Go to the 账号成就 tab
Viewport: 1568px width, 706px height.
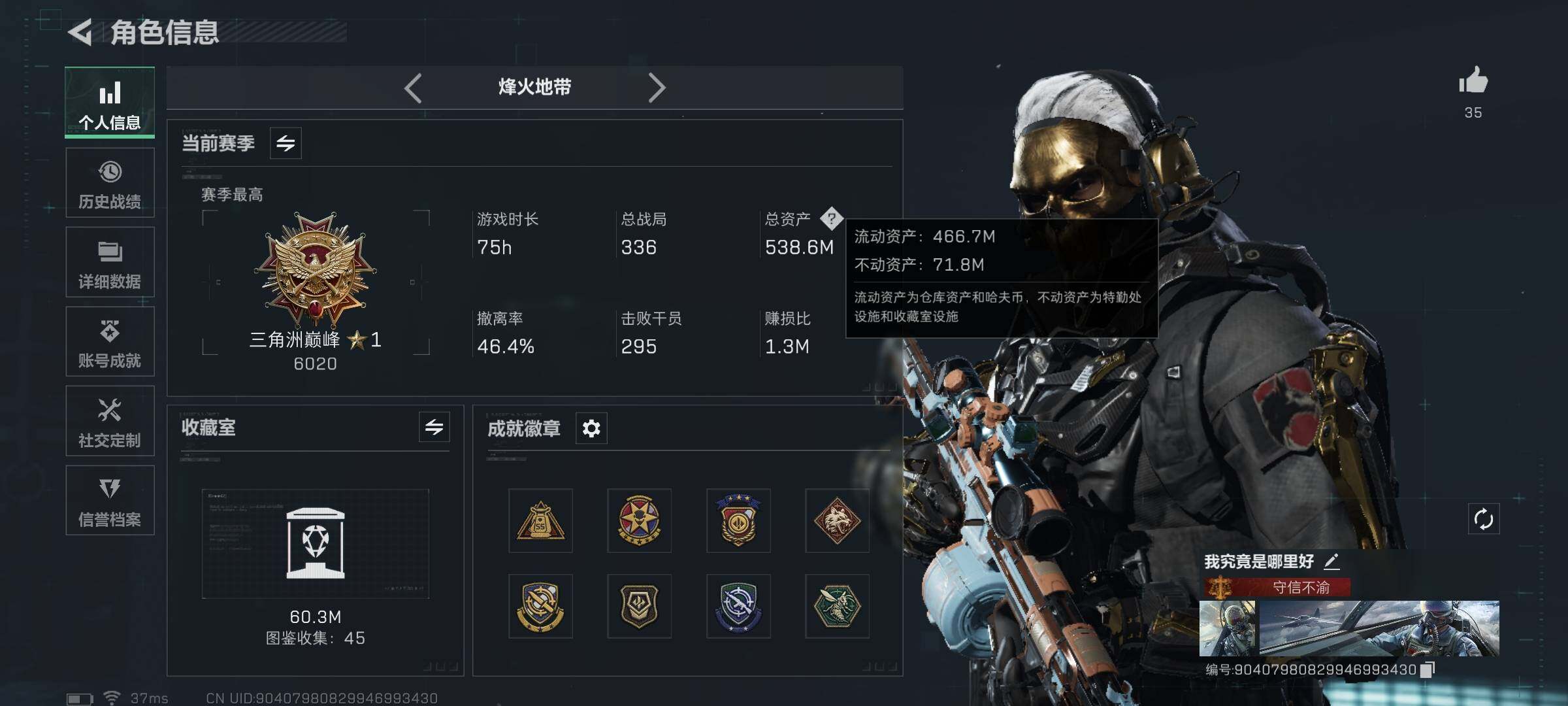pyautogui.click(x=110, y=341)
